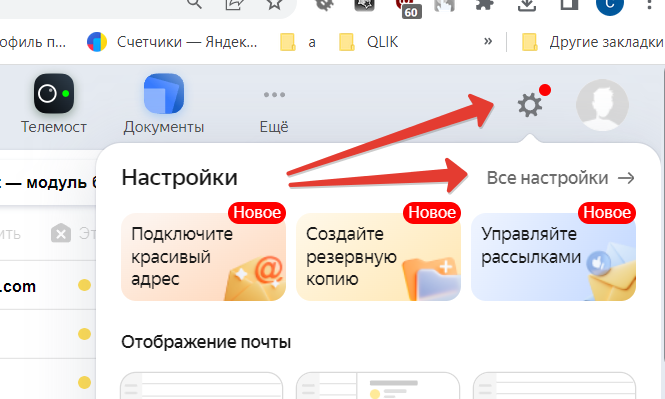665x399 pixels.
Task: Bookmark this page with the star icon
Action: [x=274, y=4]
